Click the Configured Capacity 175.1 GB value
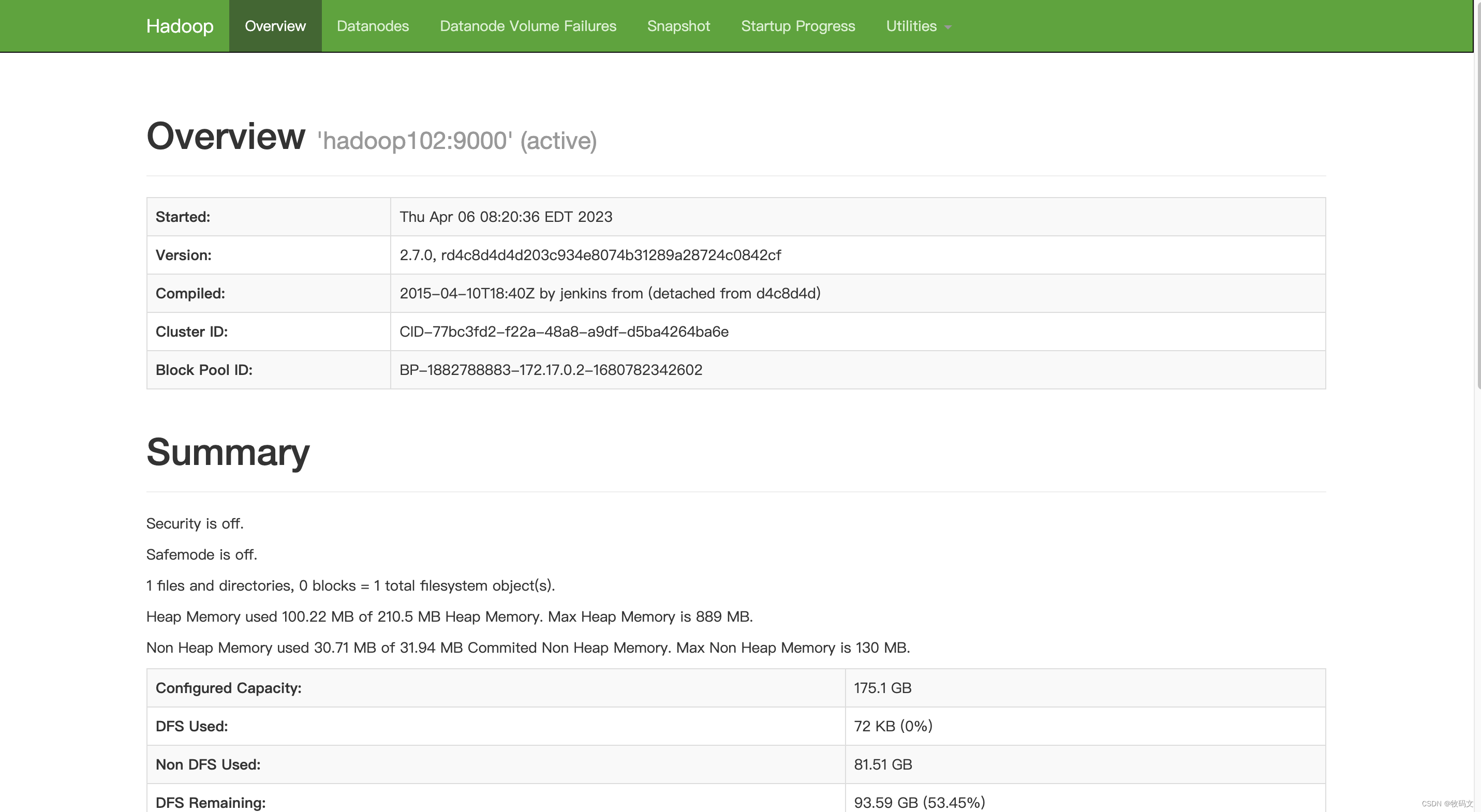This screenshot has height=812, width=1481. pos(882,688)
